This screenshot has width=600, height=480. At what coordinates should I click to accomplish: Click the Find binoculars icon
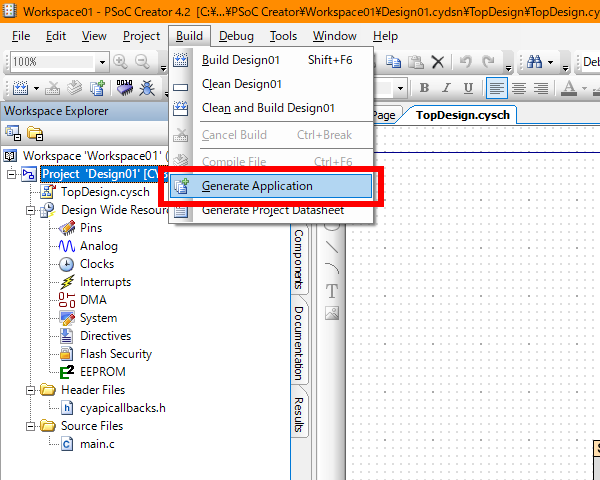tap(534, 62)
